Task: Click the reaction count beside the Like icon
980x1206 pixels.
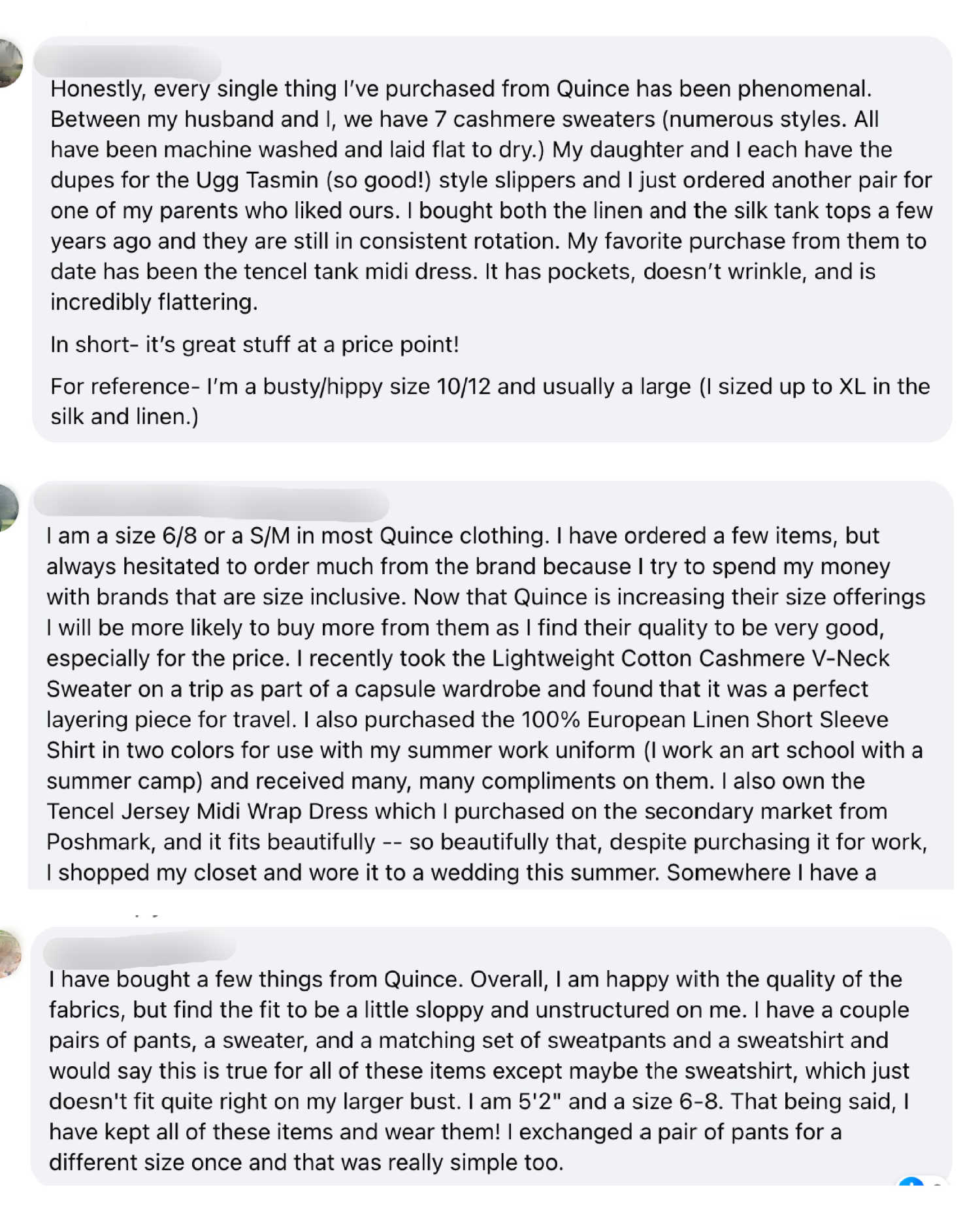Action: click(938, 1183)
